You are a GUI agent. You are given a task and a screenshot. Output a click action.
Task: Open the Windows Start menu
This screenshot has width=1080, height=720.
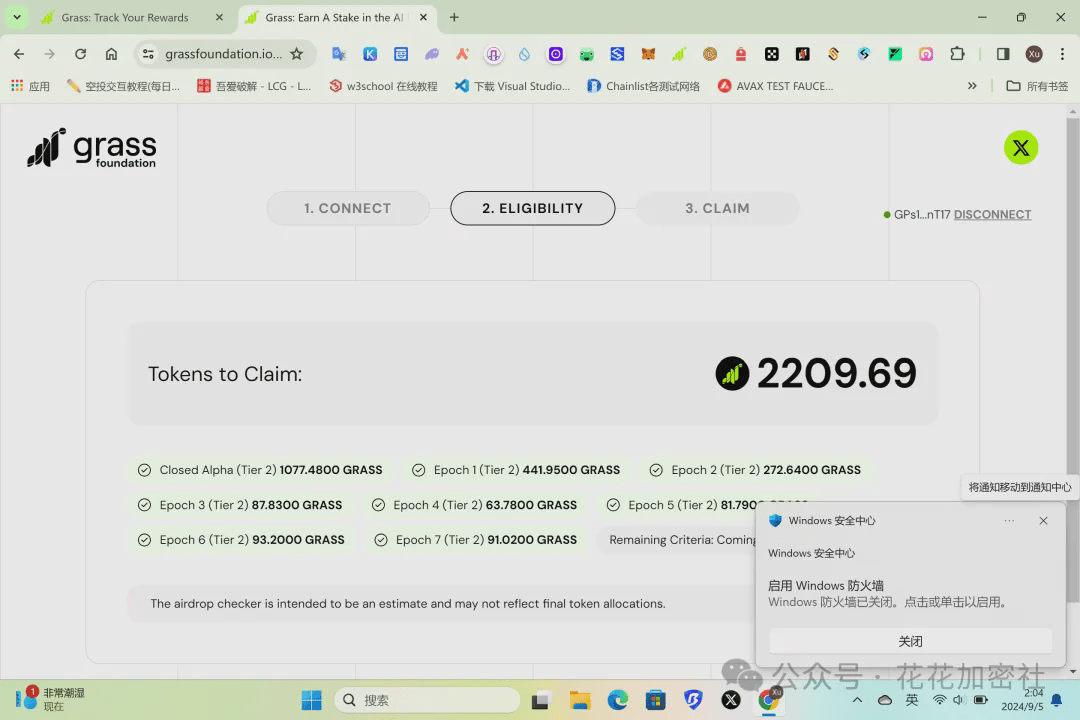click(x=311, y=700)
